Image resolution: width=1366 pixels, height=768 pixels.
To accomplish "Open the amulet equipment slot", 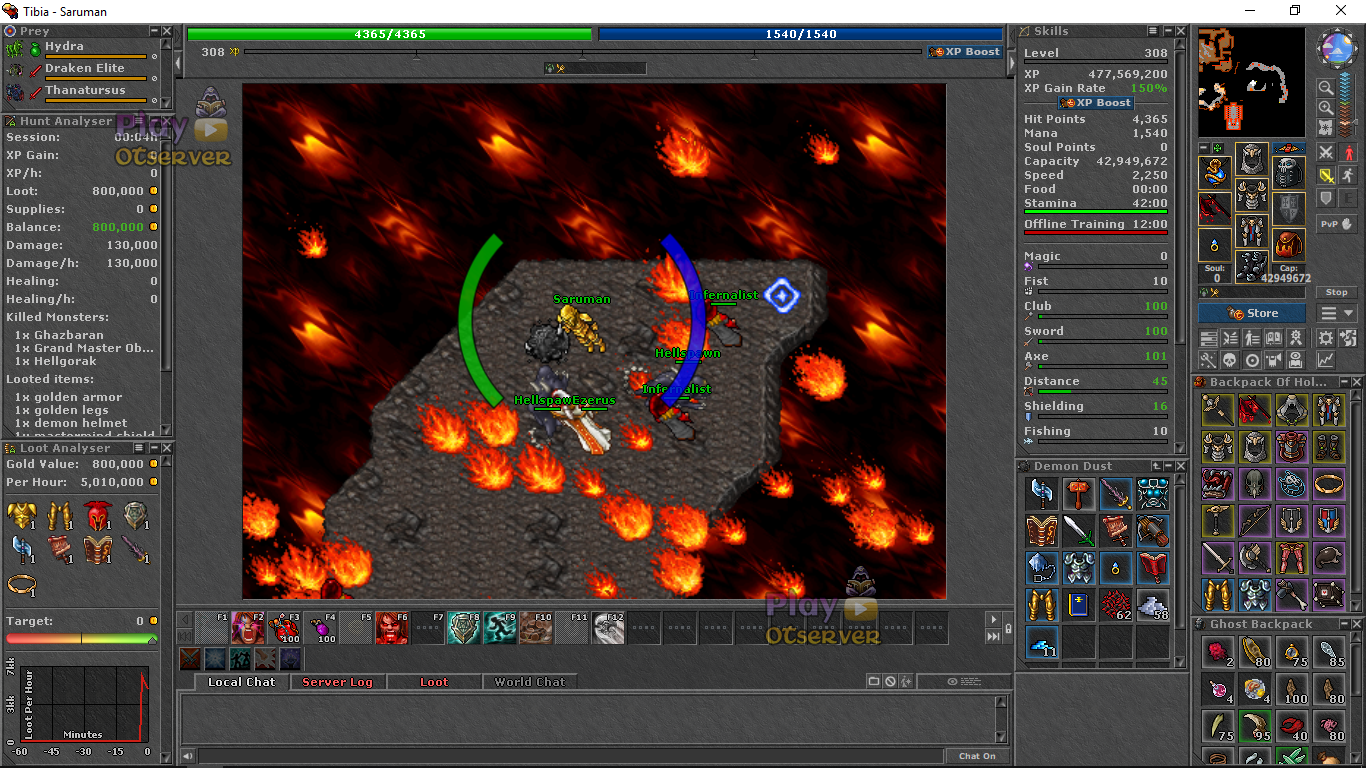I will click(1215, 172).
